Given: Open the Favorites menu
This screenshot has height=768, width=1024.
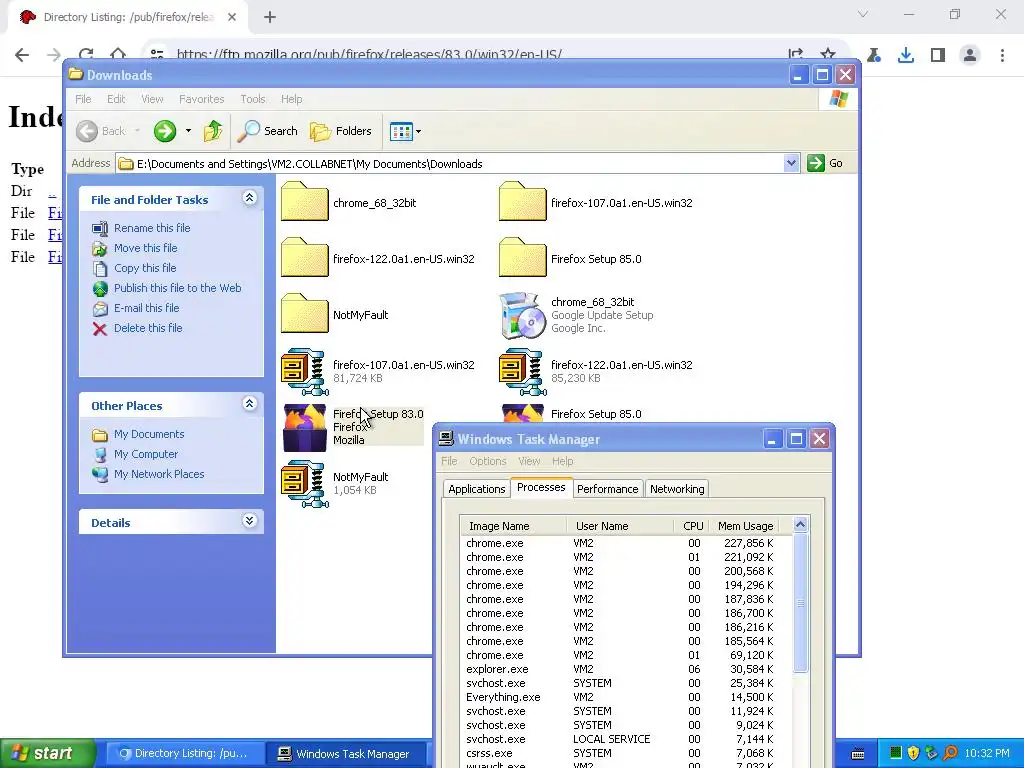Looking at the screenshot, I should click(x=201, y=99).
